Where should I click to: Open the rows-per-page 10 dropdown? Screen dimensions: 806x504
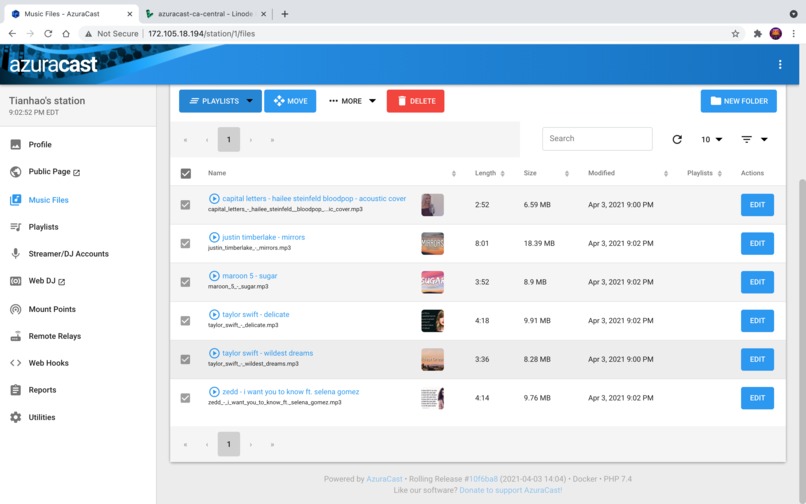click(x=711, y=139)
